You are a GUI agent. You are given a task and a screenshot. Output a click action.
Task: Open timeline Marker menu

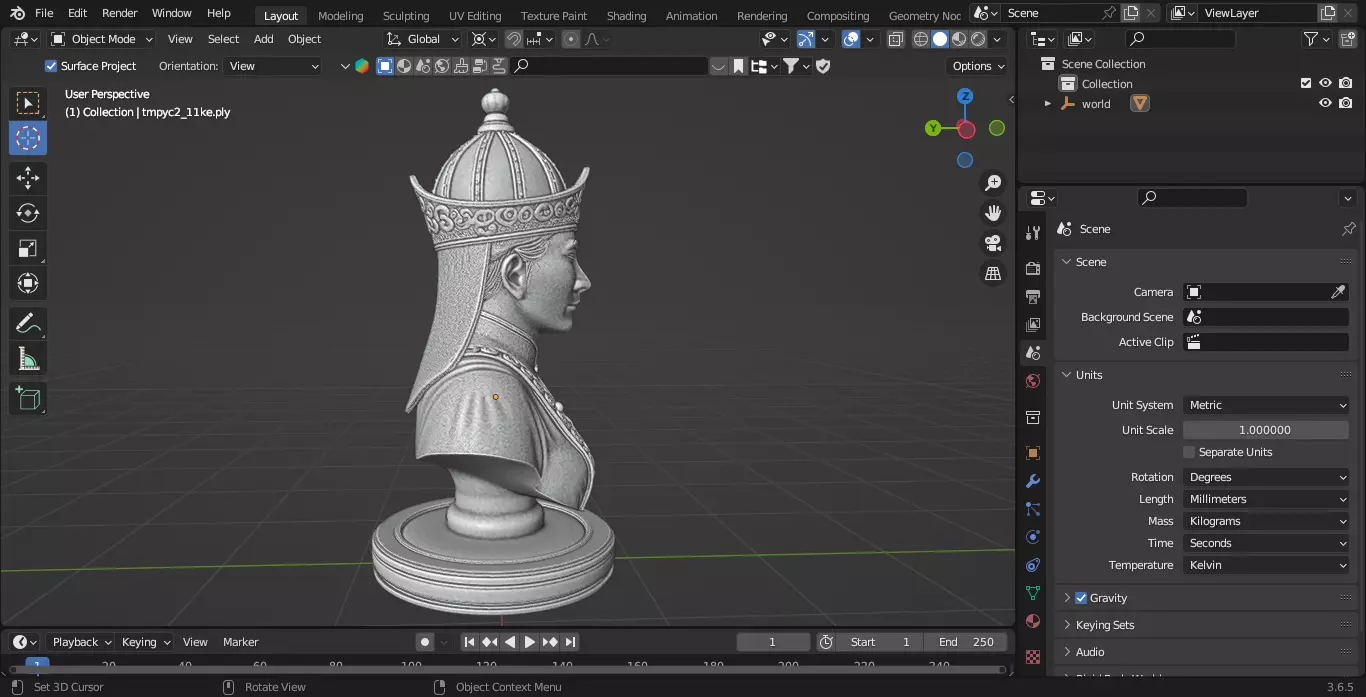click(240, 642)
